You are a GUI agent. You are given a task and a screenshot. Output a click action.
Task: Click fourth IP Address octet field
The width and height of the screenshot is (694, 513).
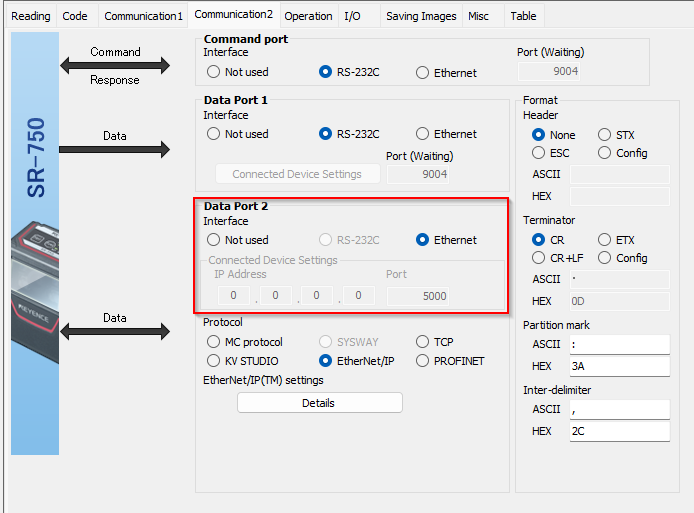click(x=359, y=295)
